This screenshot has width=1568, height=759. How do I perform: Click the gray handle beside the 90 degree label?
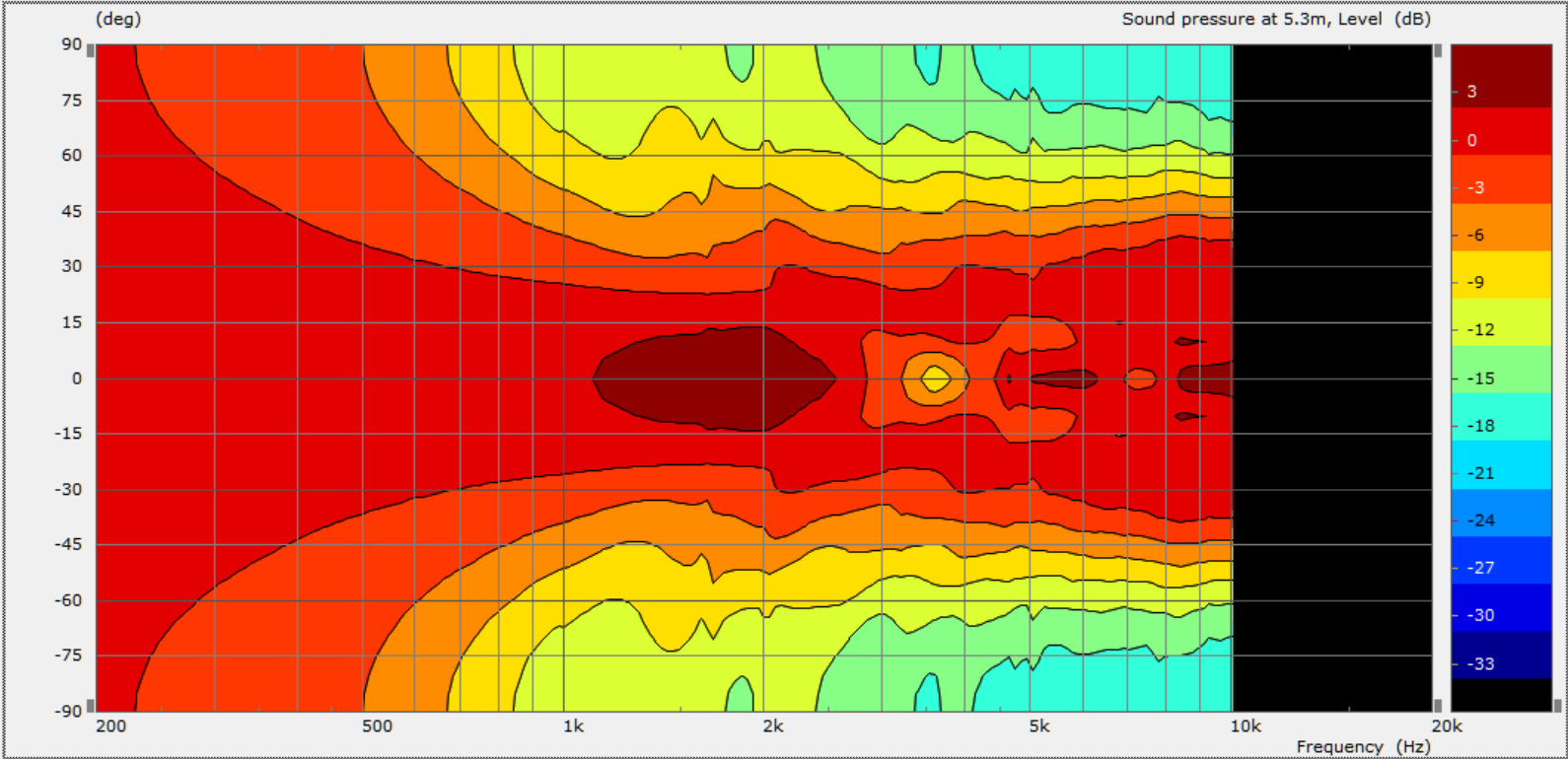pyautogui.click(x=91, y=51)
